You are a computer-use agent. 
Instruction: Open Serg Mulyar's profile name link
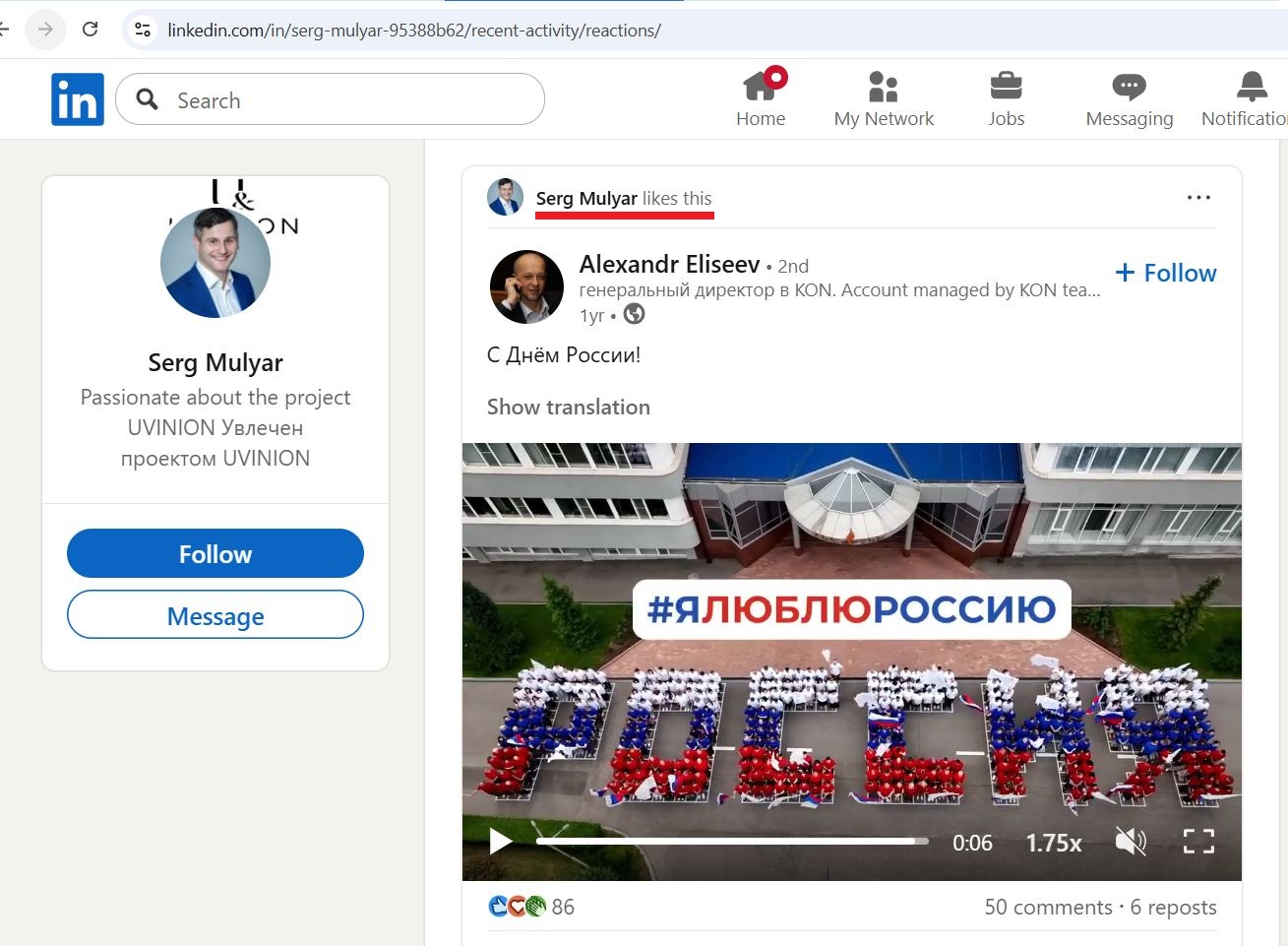point(587,198)
